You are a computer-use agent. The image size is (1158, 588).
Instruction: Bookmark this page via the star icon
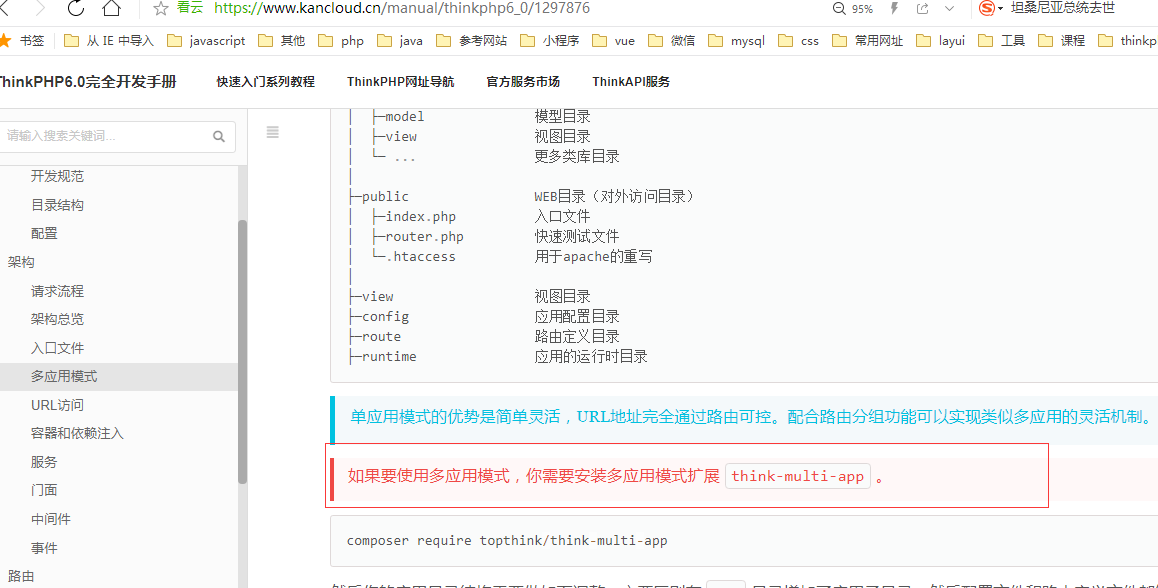click(x=160, y=9)
